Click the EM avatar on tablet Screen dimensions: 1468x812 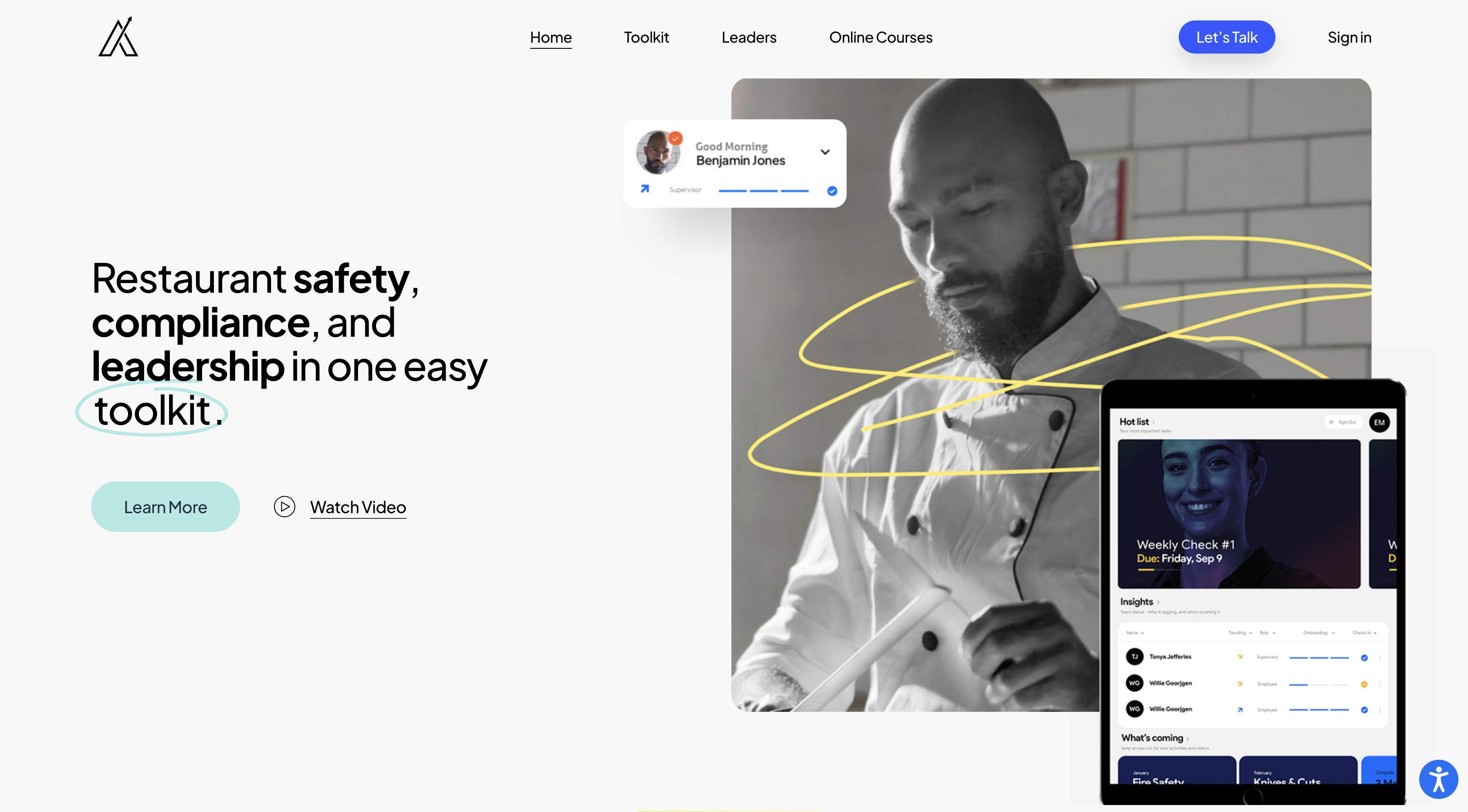[x=1379, y=422]
